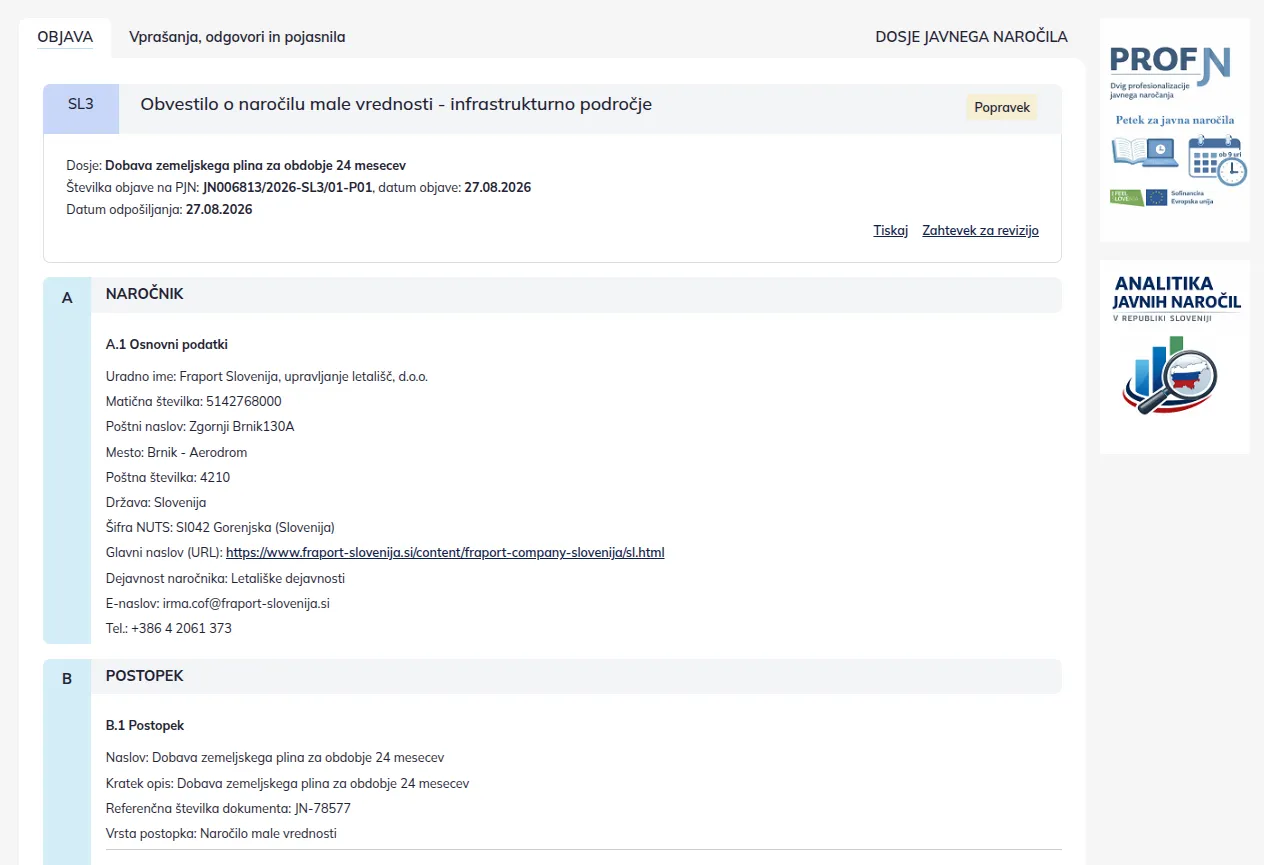Screen dimensions: 1264x865
Task: Select the Uradno ime Fraport Slovenija line
Action: click(x=267, y=376)
